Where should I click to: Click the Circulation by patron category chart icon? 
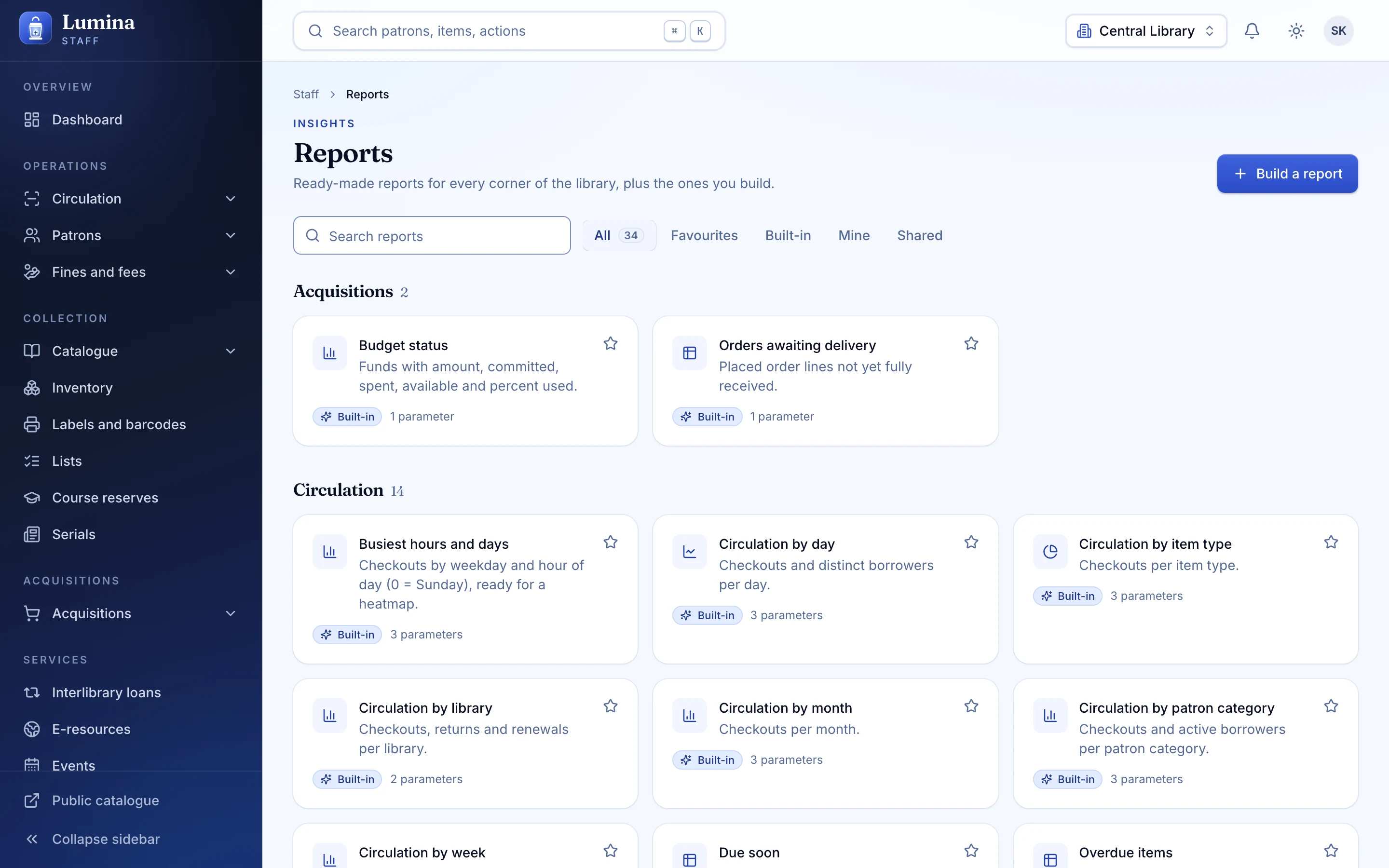1050,716
